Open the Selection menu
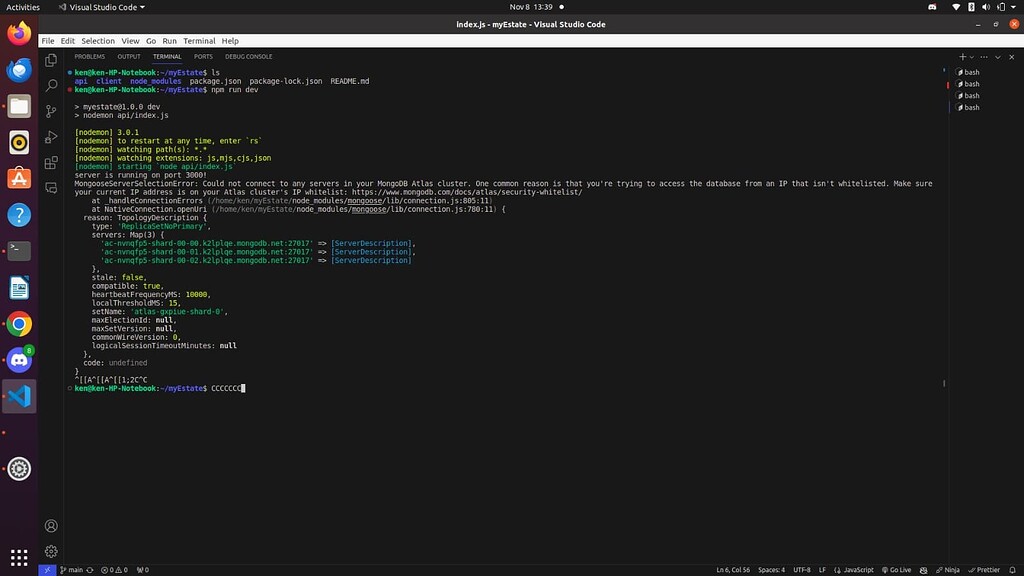The image size is (1024, 576). point(98,40)
